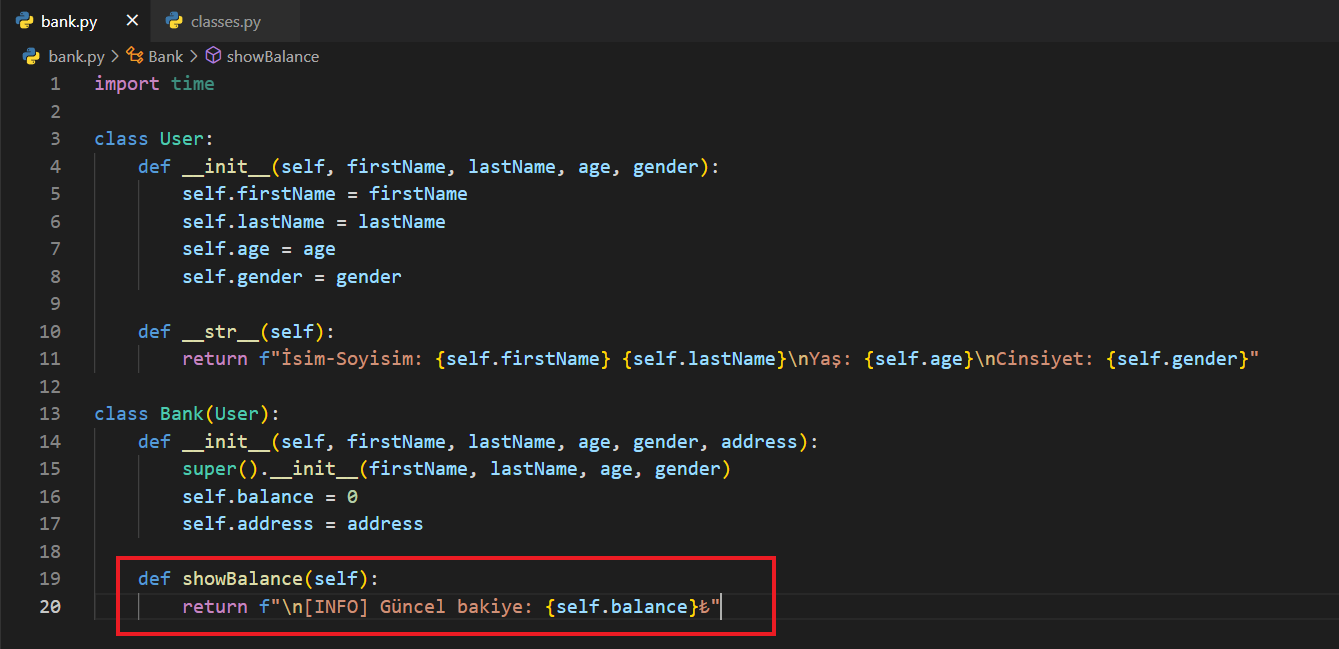Viewport: 1339px width, 649px height.
Task: Click the Python icon on bank.py tab
Action: tap(25, 21)
